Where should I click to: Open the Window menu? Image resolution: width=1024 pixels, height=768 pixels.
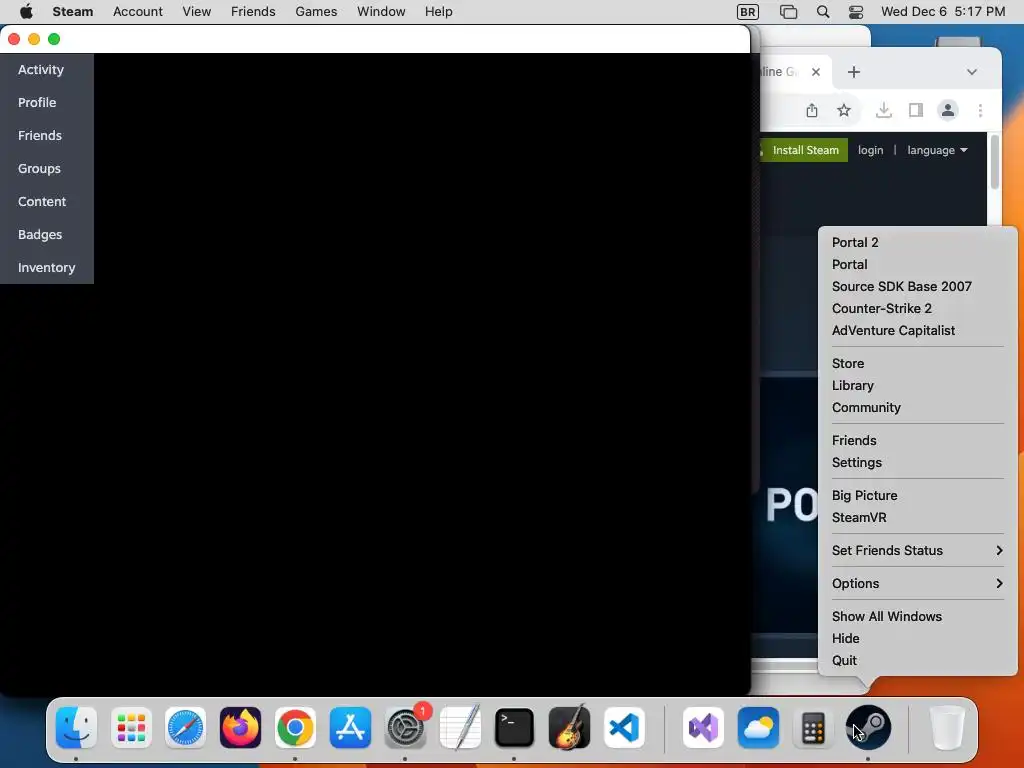[381, 12]
